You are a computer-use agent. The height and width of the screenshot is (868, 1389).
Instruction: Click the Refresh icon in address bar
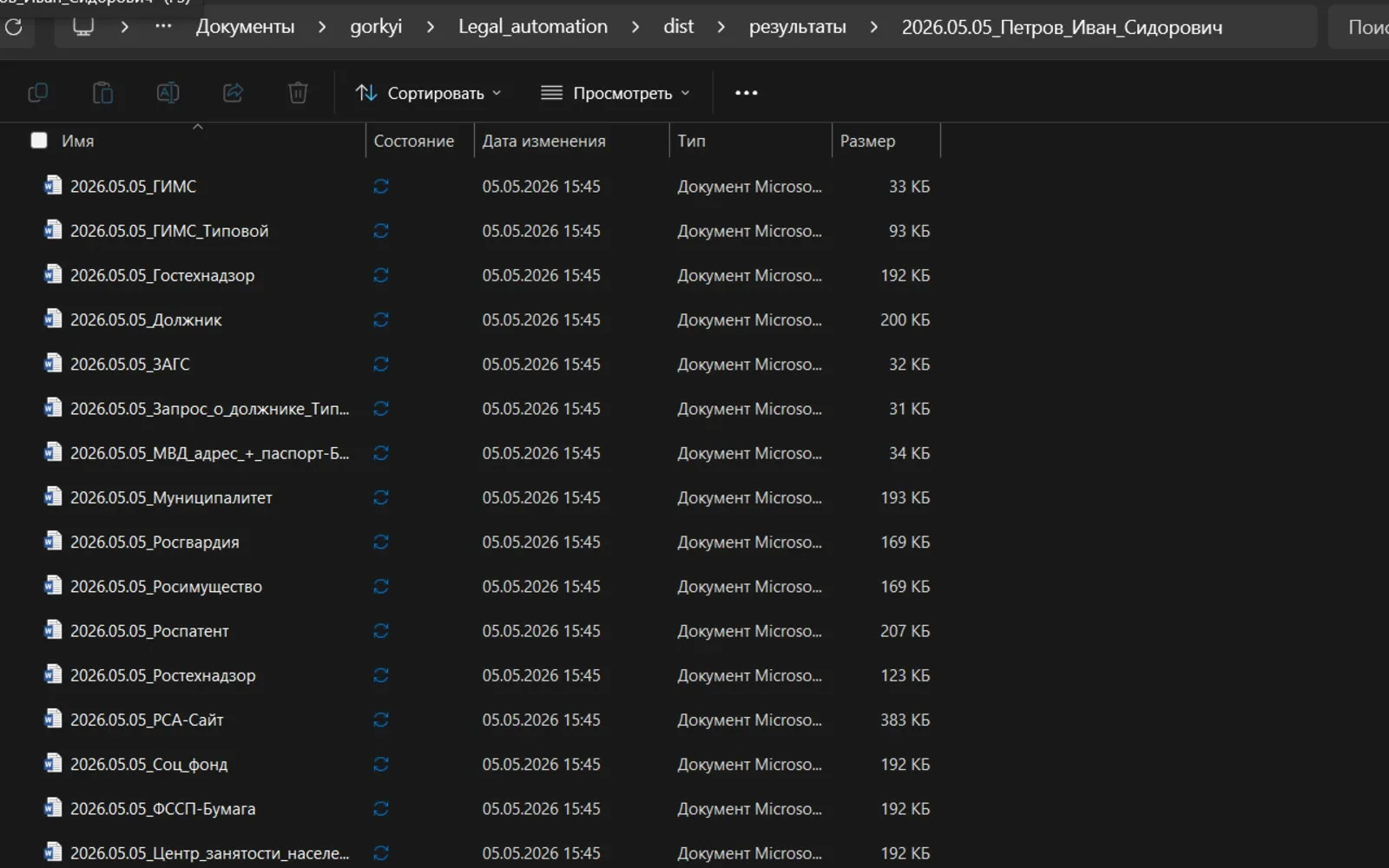(13, 27)
